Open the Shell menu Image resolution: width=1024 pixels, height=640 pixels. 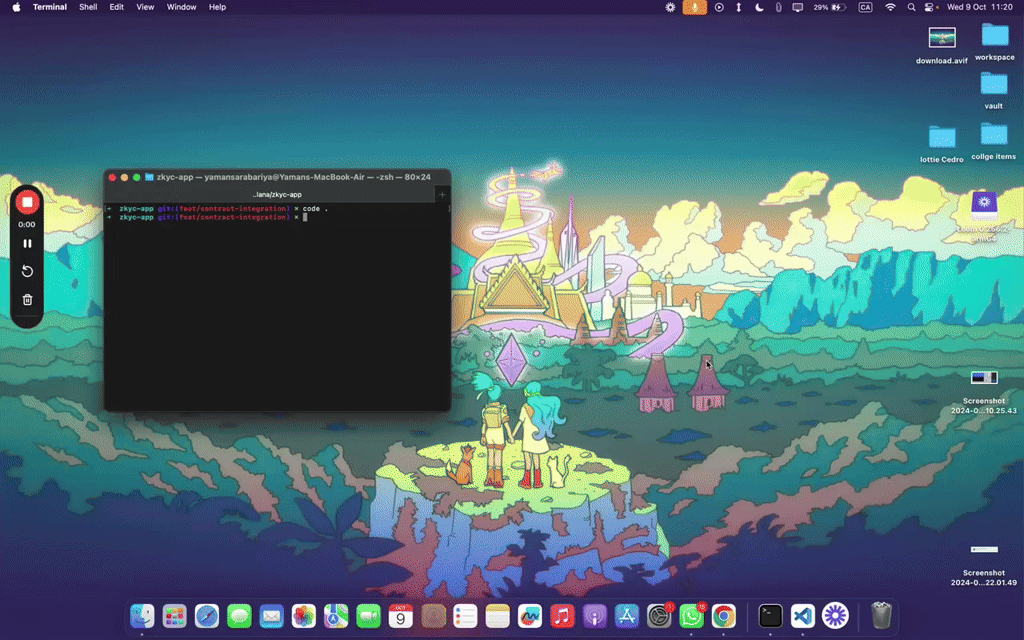click(x=88, y=7)
